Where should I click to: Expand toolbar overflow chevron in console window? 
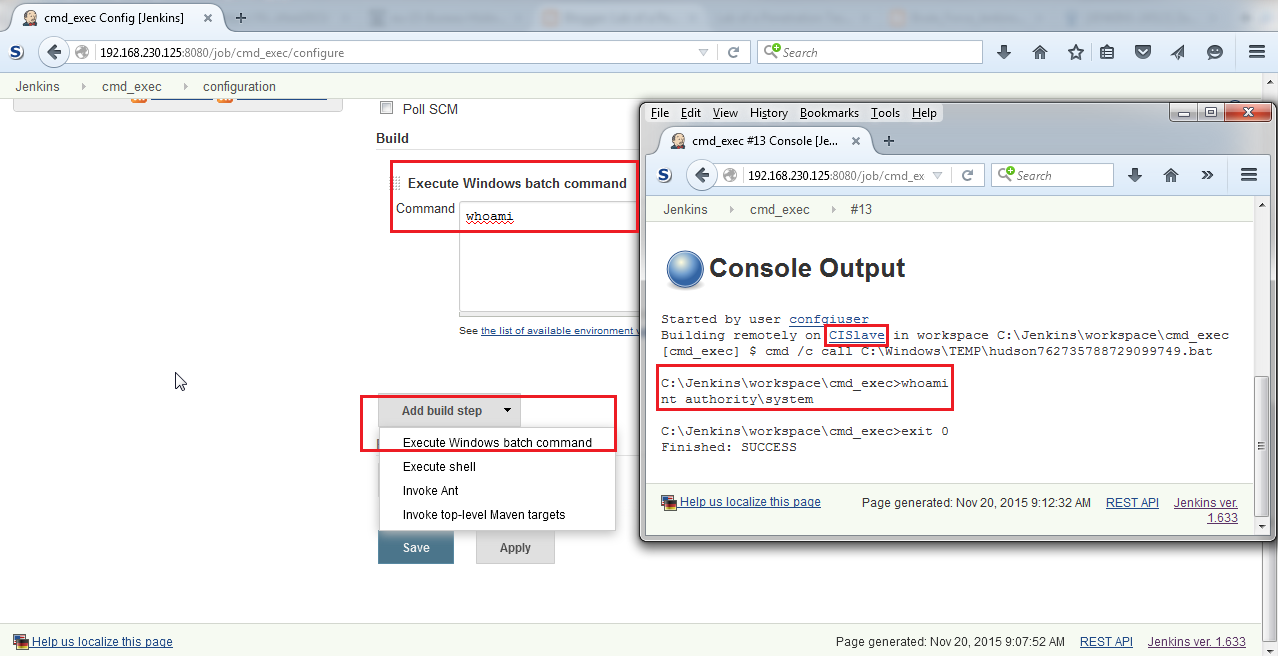click(x=1207, y=175)
